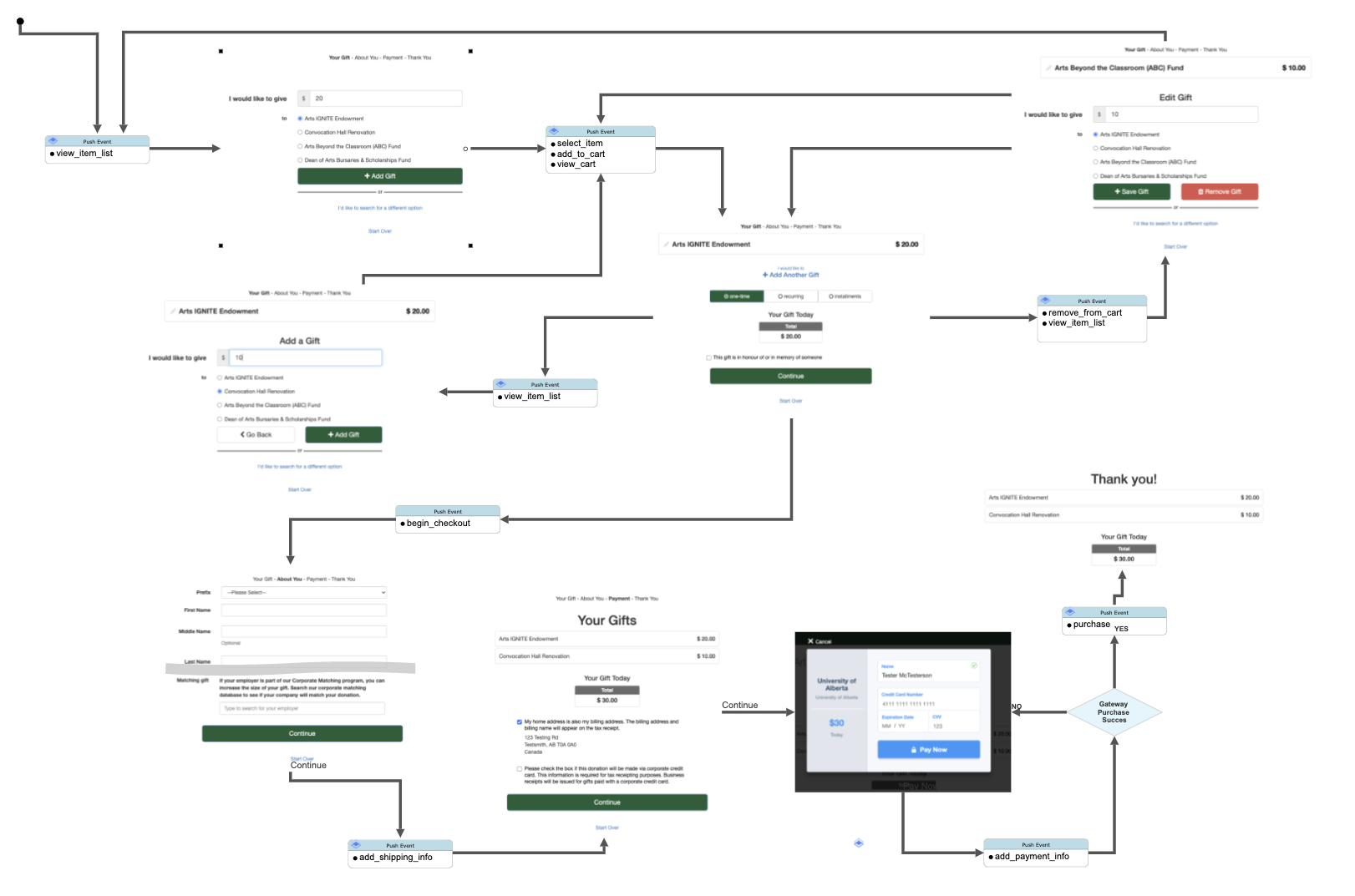Screen dimensions: 1355x896
Task: Click the X Cancel icon on payment dialog
Action: tap(810, 641)
